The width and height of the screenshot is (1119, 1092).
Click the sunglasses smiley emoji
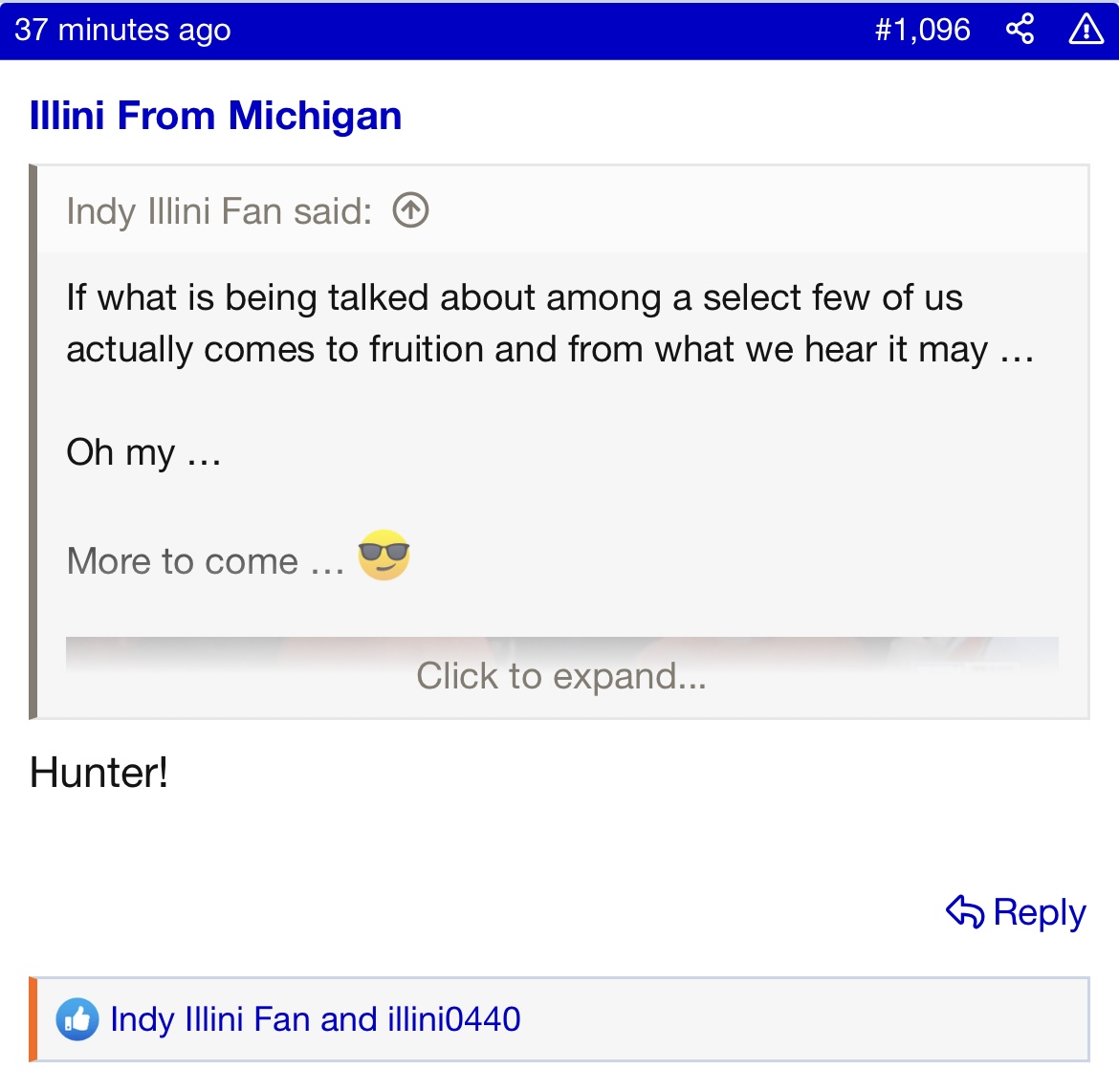384,556
